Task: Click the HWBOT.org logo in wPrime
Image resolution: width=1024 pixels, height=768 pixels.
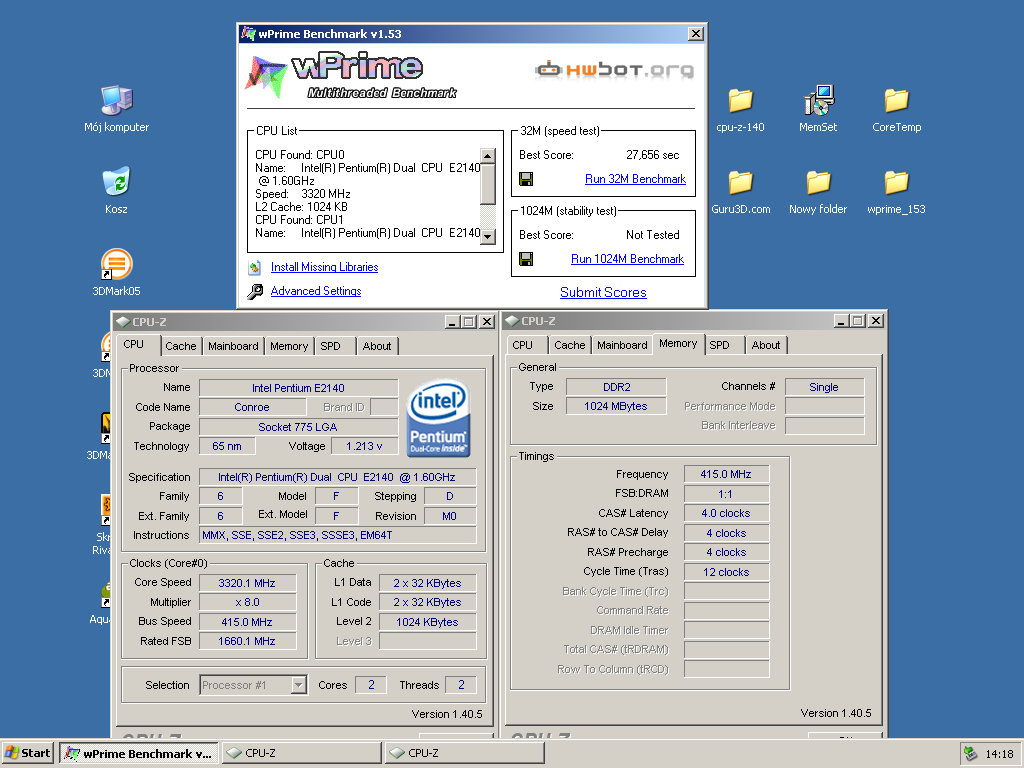Action: pyautogui.click(x=614, y=69)
